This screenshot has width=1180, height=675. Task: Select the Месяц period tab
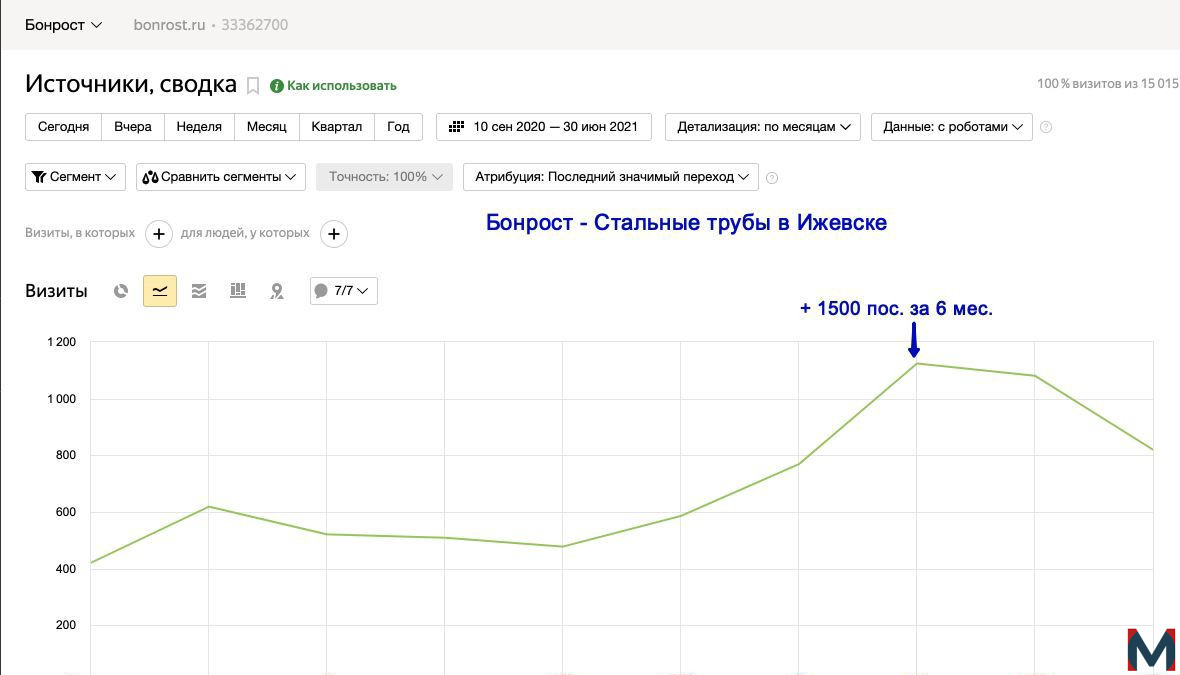tap(266, 127)
